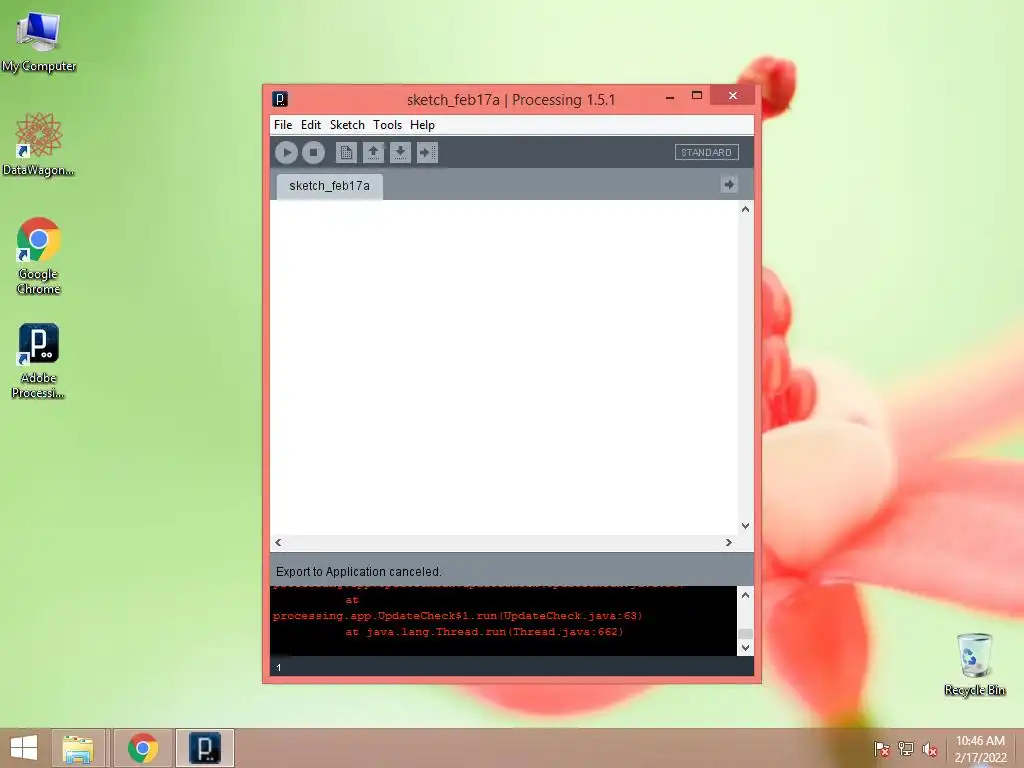Click the 'Export to Application canceled.' status message

tap(359, 571)
